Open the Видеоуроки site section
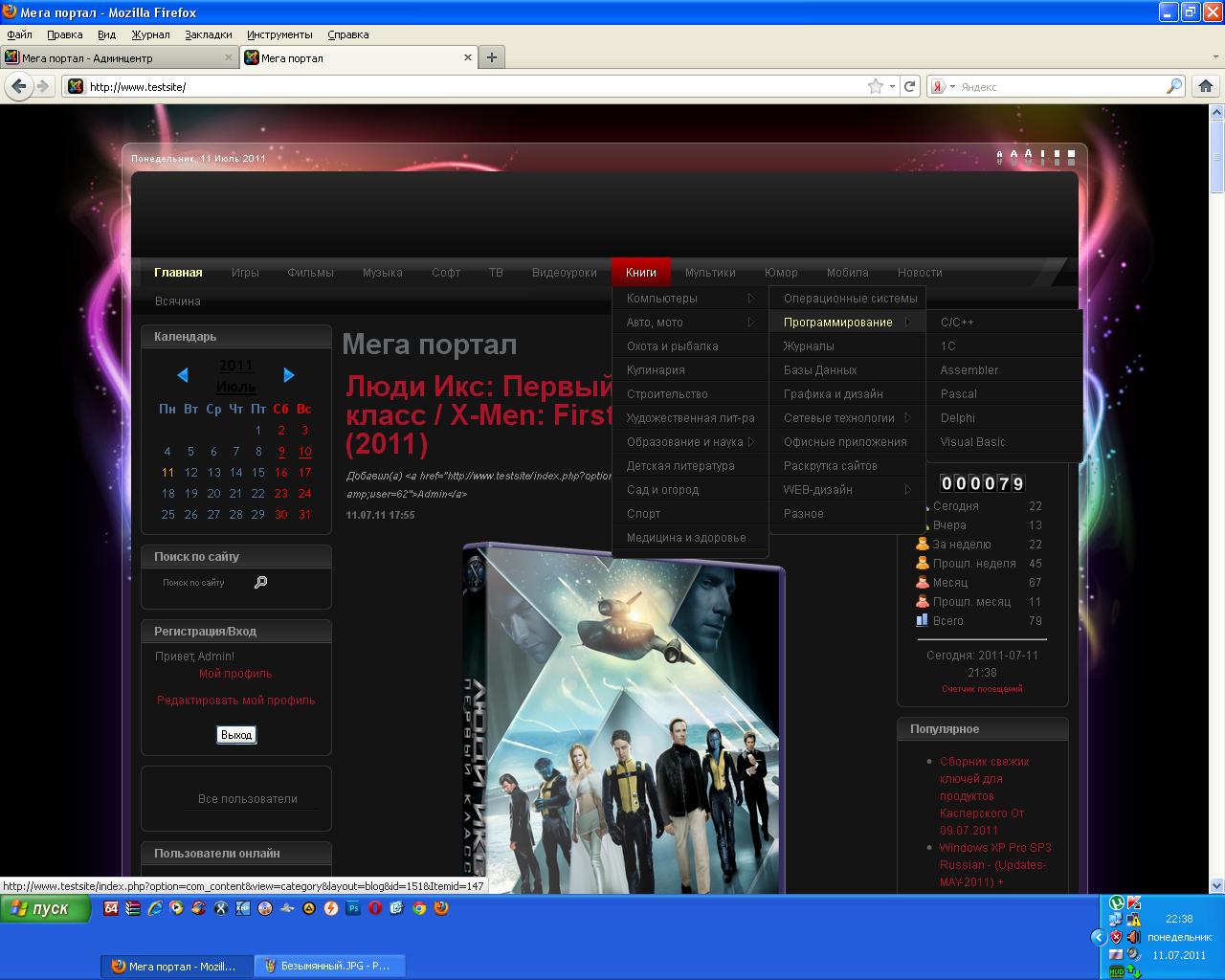 [x=565, y=273]
